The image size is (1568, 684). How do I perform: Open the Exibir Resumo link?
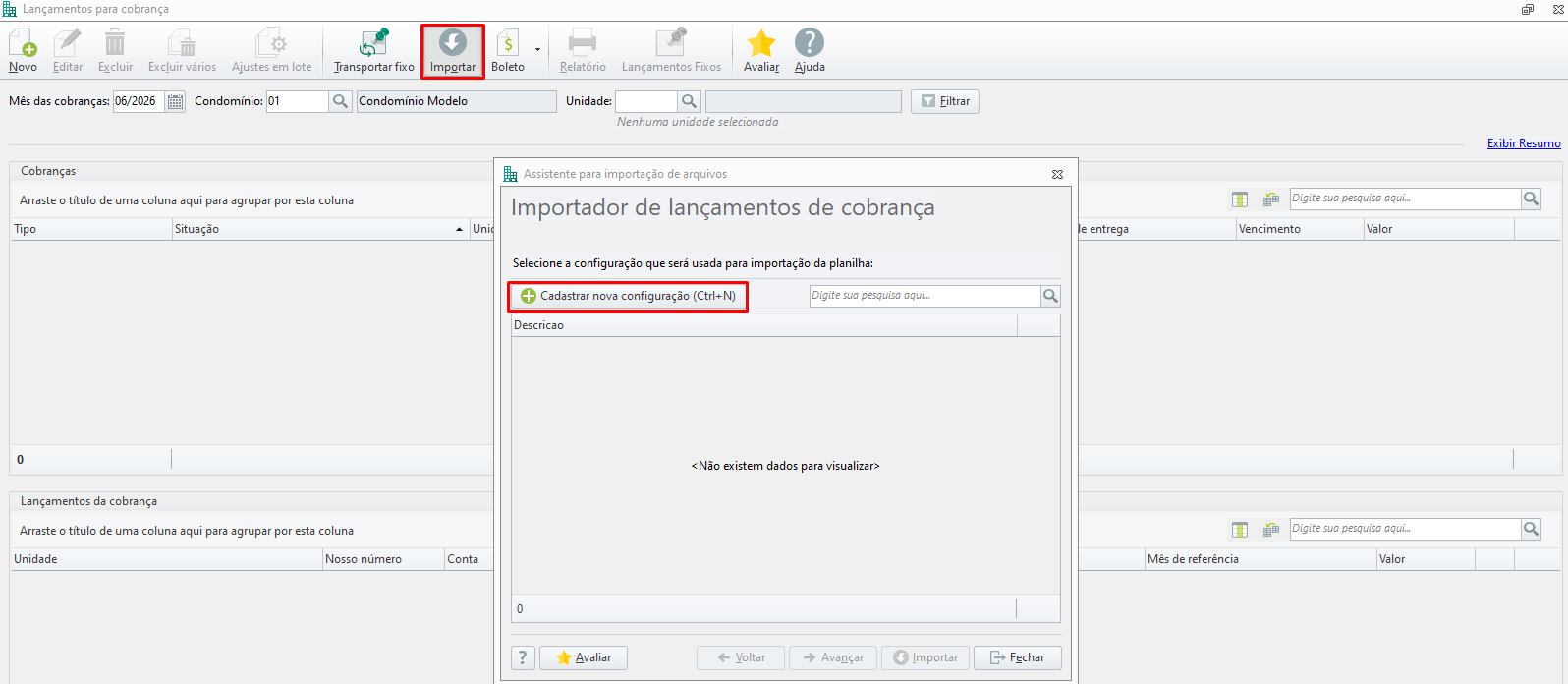point(1524,143)
